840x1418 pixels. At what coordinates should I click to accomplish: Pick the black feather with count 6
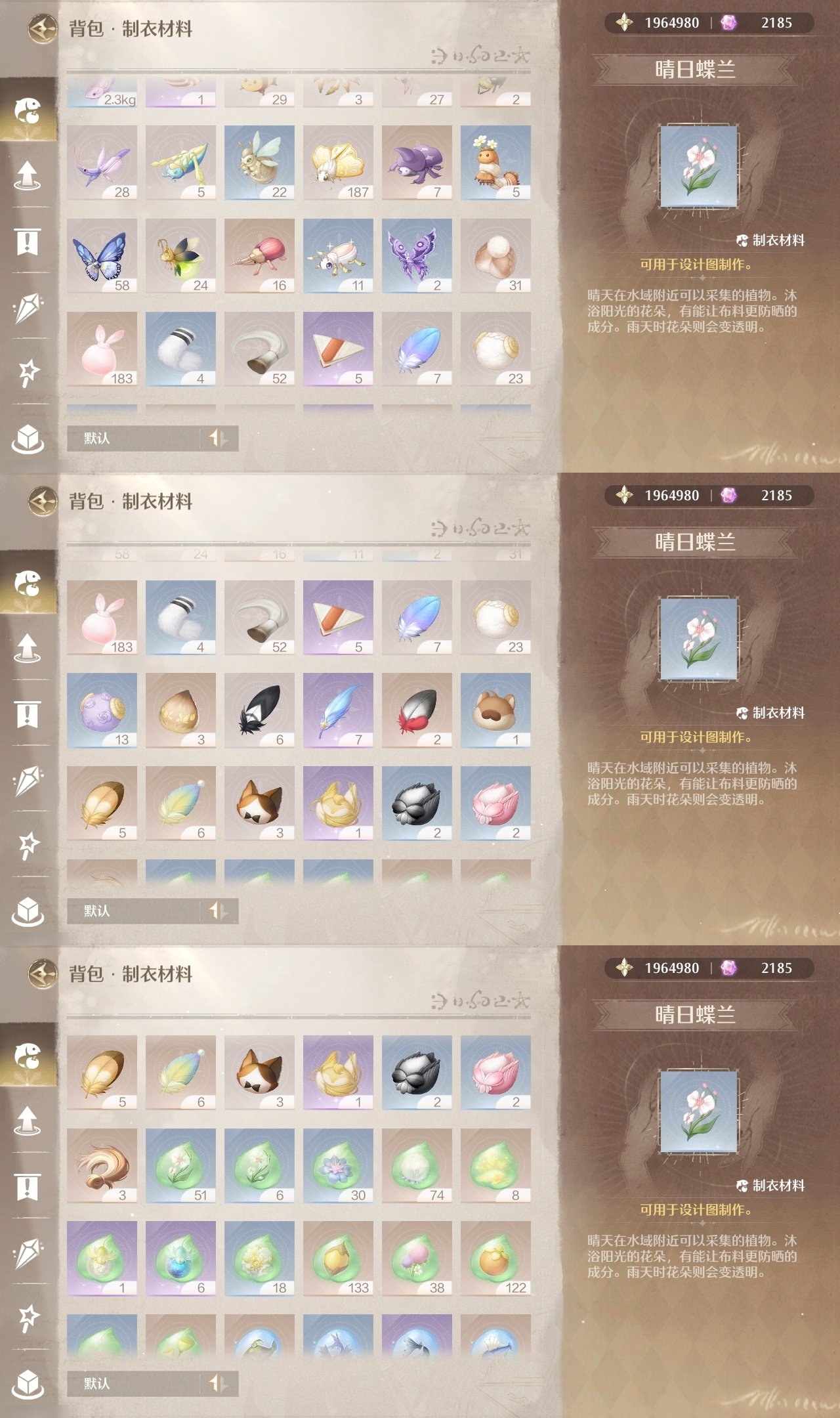(x=259, y=710)
